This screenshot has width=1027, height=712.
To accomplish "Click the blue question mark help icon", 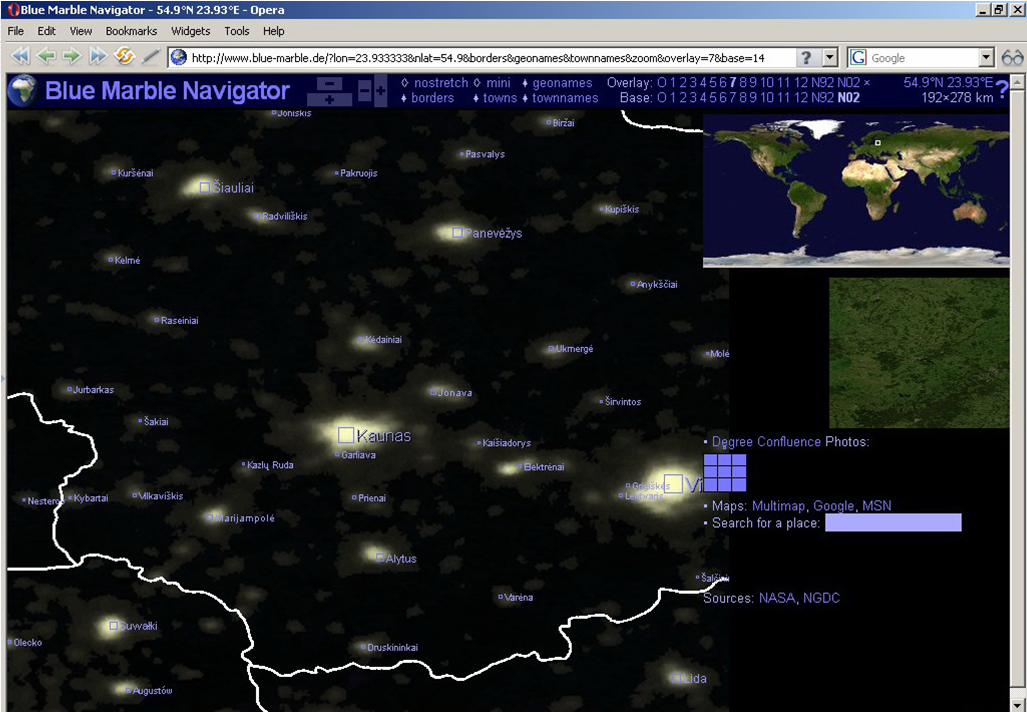I will 1002,91.
